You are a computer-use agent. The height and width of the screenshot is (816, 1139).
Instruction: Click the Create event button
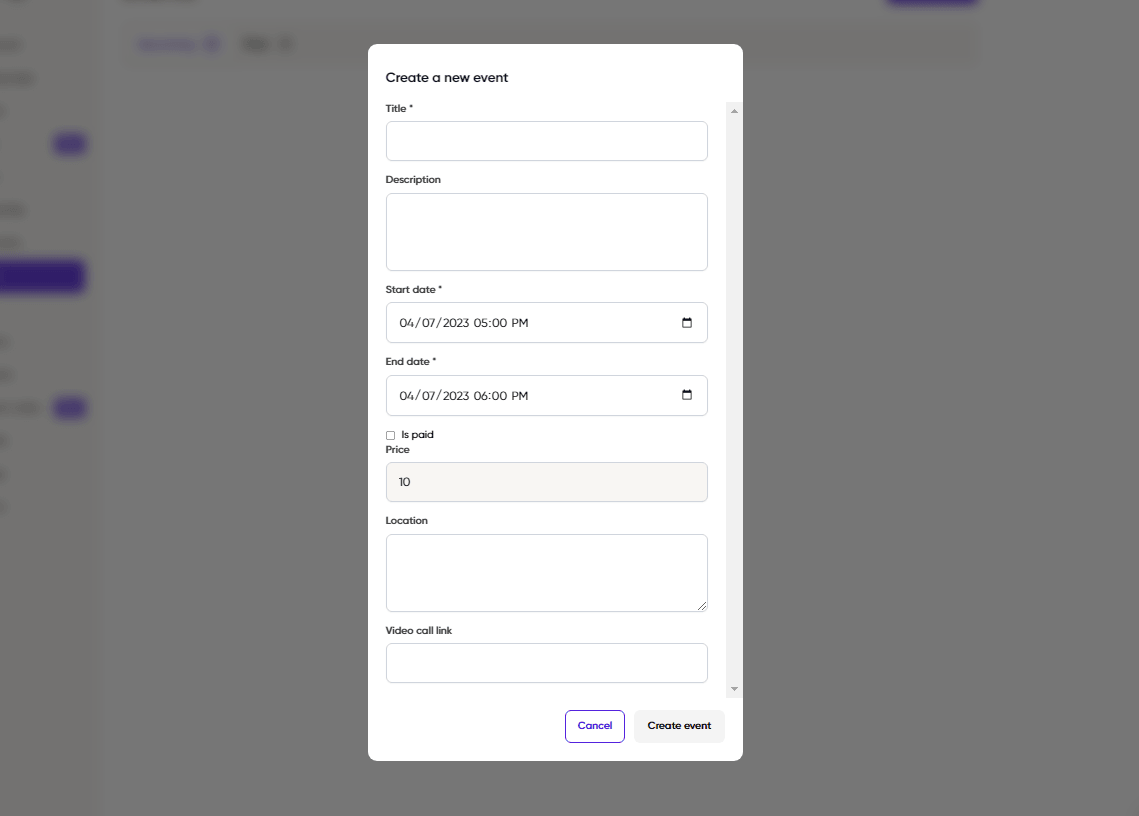pos(679,727)
